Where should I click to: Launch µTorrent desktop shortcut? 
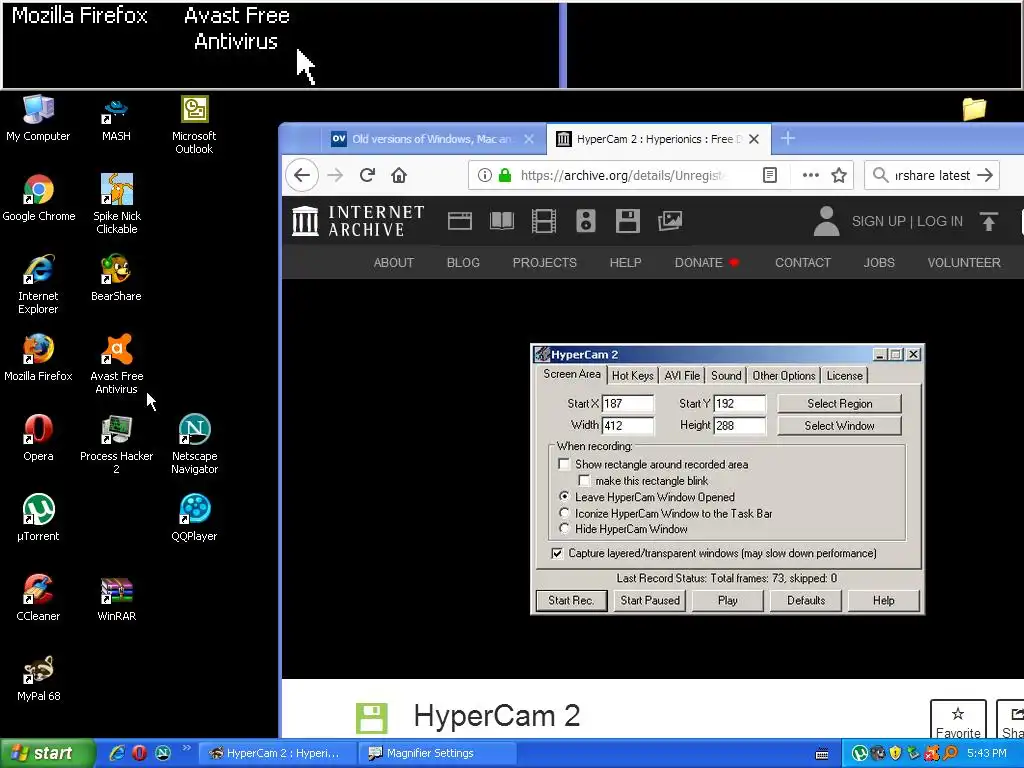[x=38, y=518]
